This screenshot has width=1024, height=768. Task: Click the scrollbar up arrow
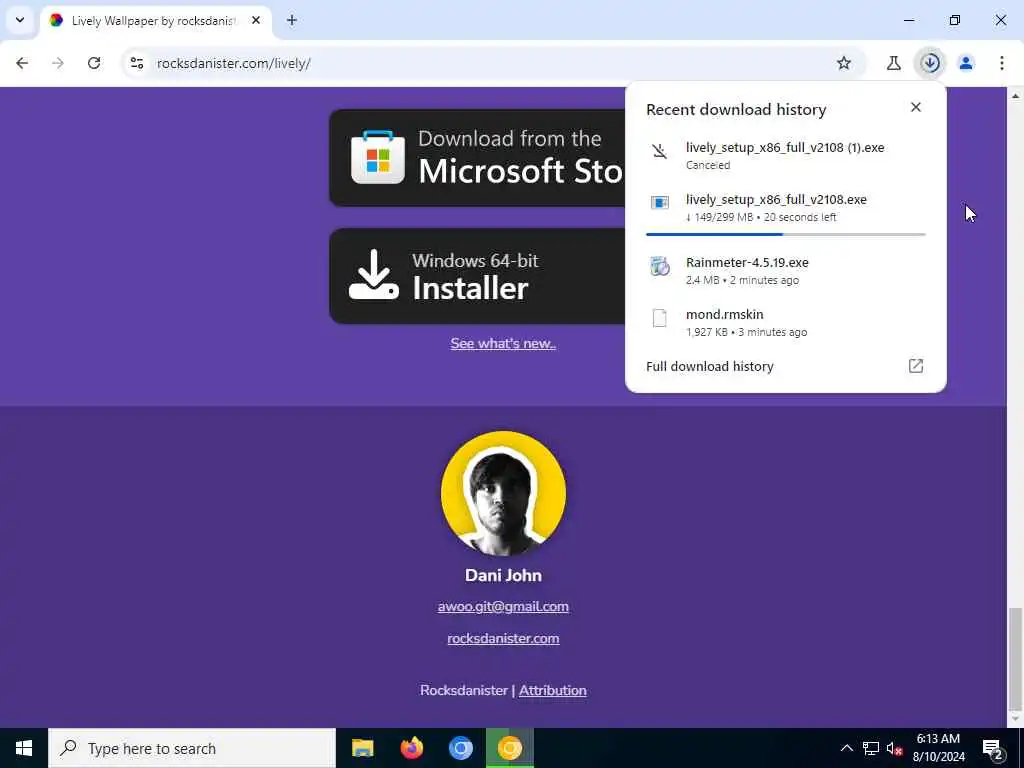click(x=1015, y=95)
